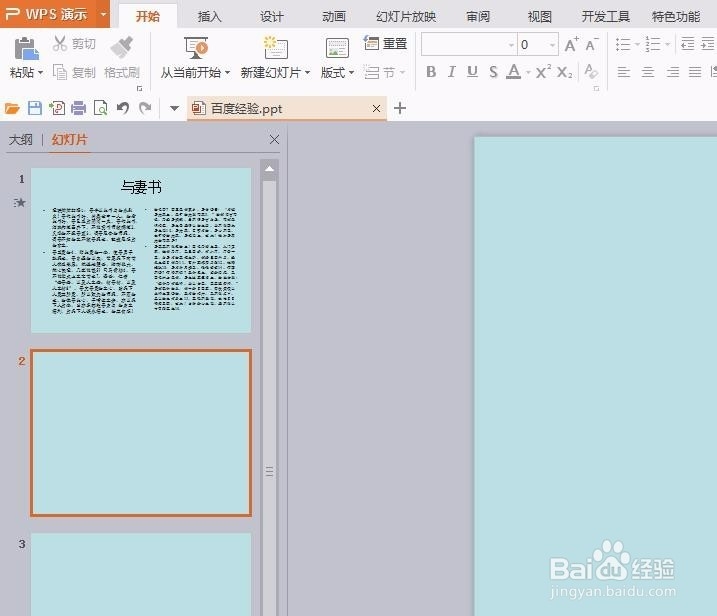Expand quick access toolbar customize arrow
This screenshot has width=717, height=616.
click(x=174, y=108)
